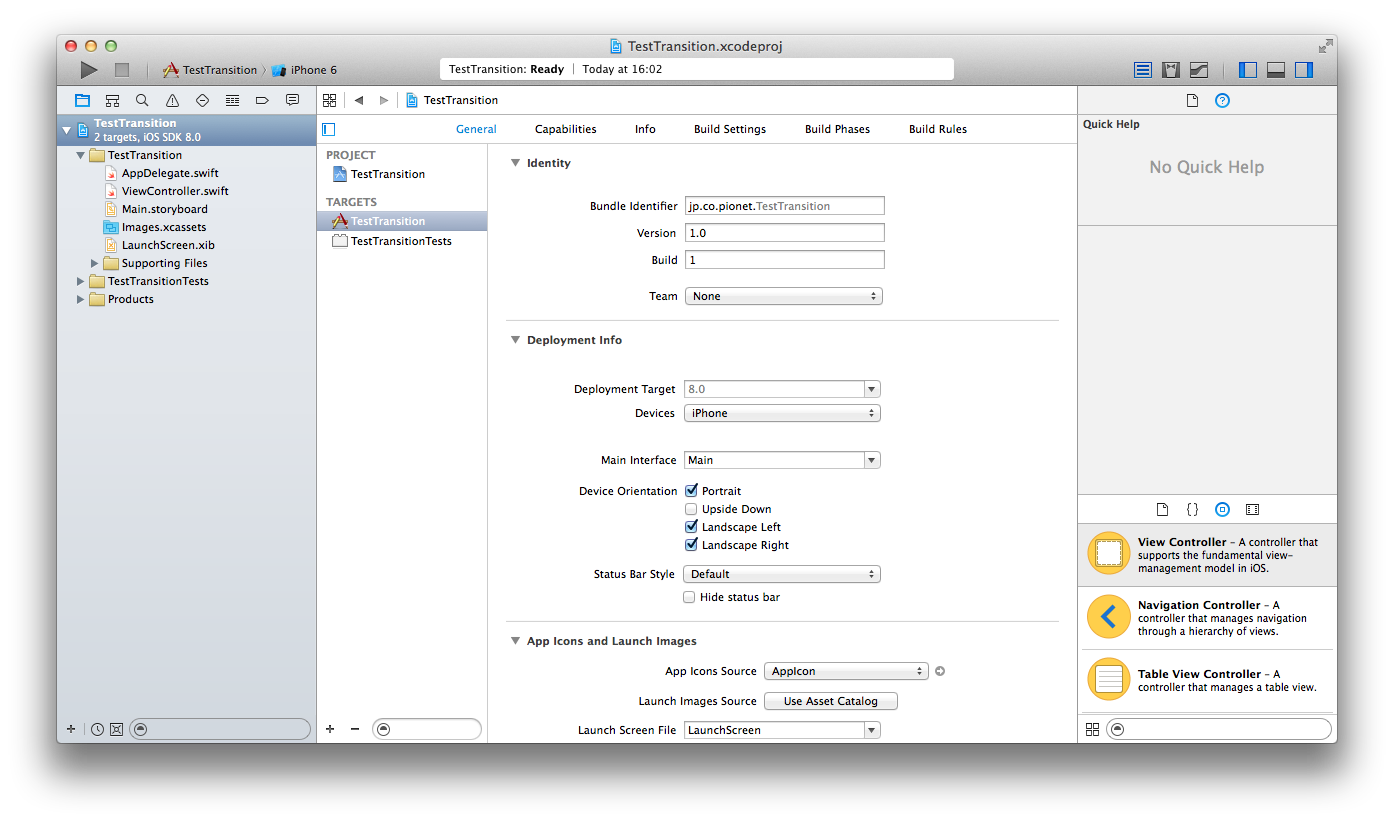Viewport: 1394px width, 822px height.
Task: Open the Find navigator magnifier icon
Action: tap(142, 100)
